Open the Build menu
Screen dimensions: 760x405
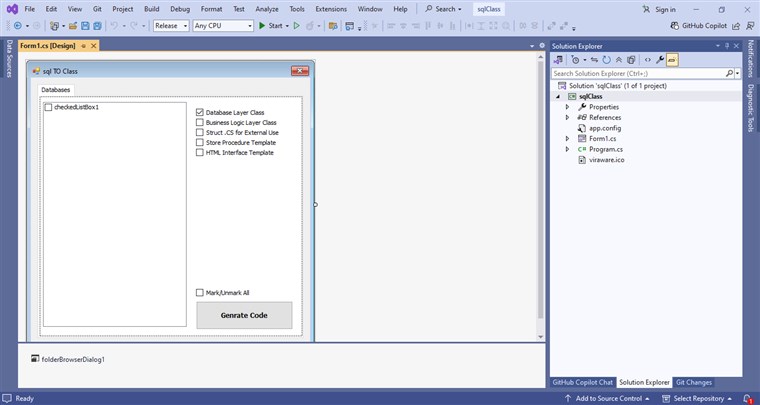tap(151, 9)
